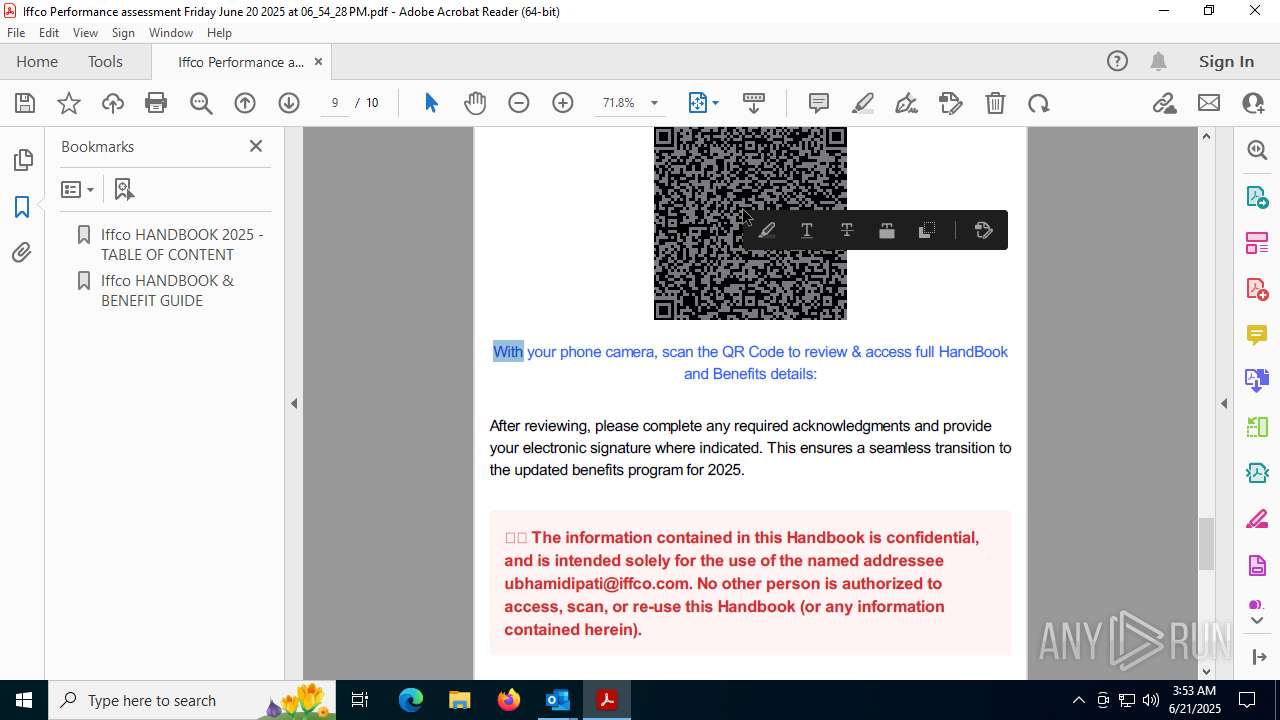Image resolution: width=1280 pixels, height=720 pixels.
Task: Close the Iffco Performance document tab
Action: 318,62
